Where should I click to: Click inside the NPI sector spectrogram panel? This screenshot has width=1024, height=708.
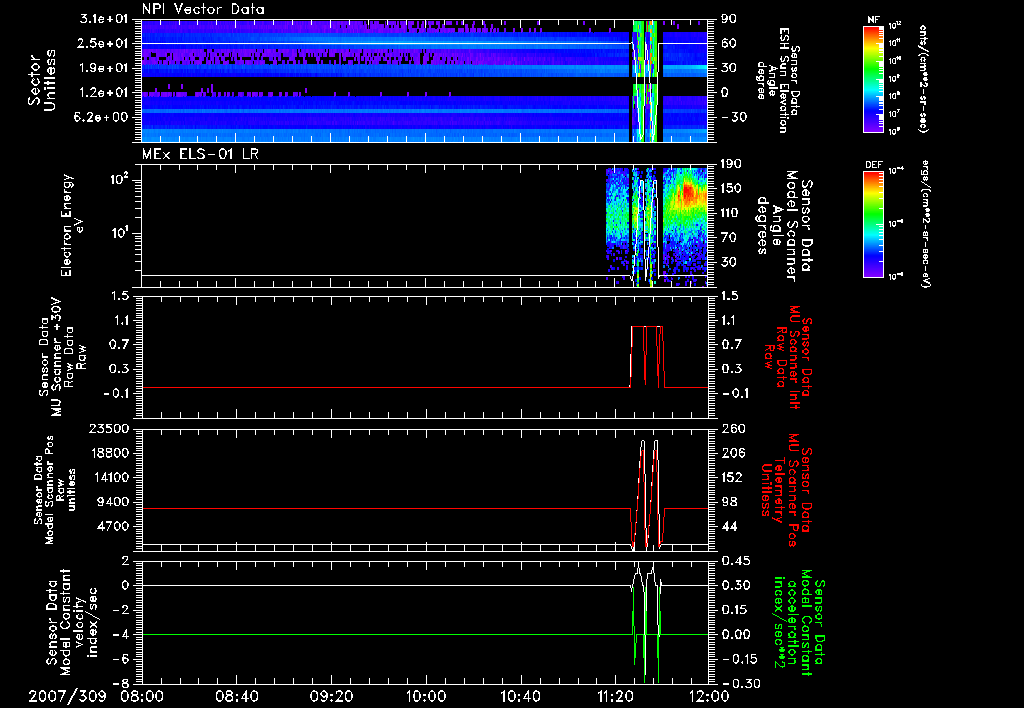click(x=424, y=80)
